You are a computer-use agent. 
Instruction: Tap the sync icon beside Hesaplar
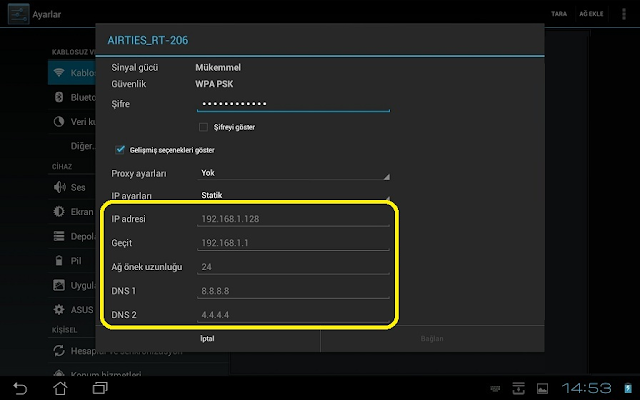point(59,351)
